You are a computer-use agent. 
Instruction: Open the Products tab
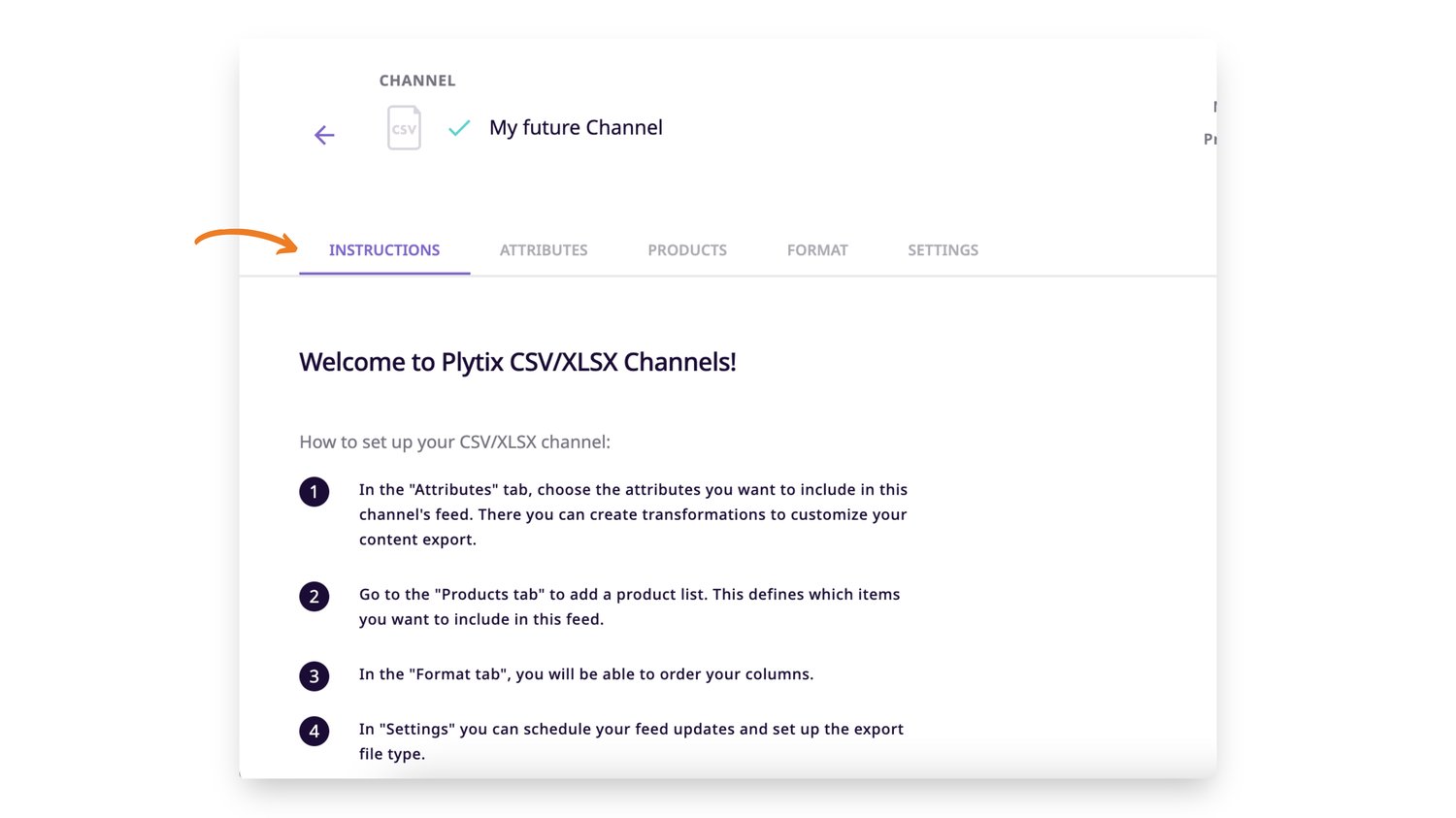click(687, 249)
